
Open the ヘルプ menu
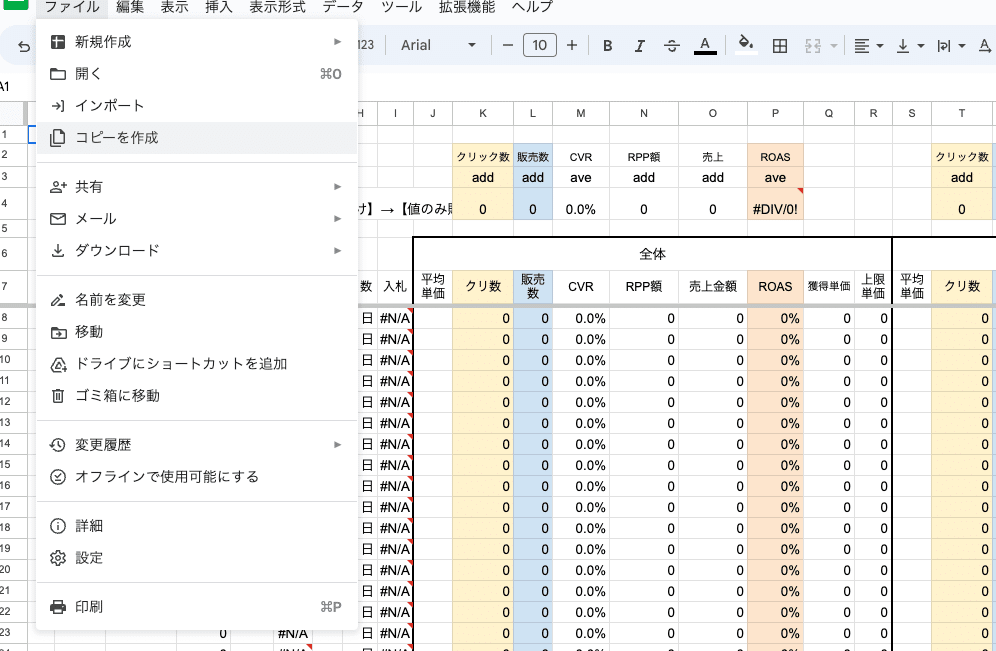click(532, 7)
